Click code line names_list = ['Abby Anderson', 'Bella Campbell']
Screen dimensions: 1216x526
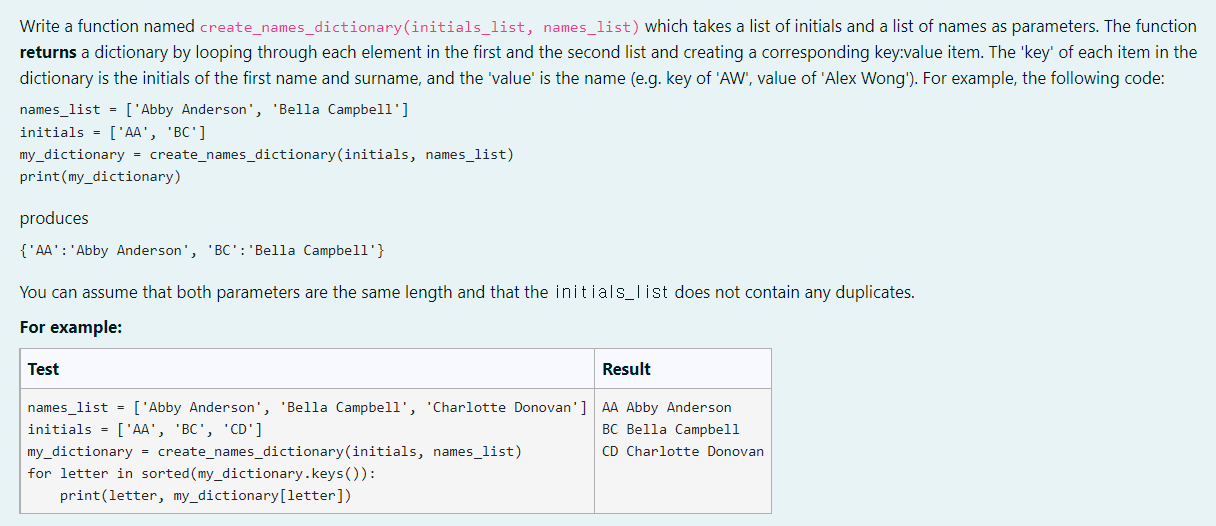click(x=214, y=110)
